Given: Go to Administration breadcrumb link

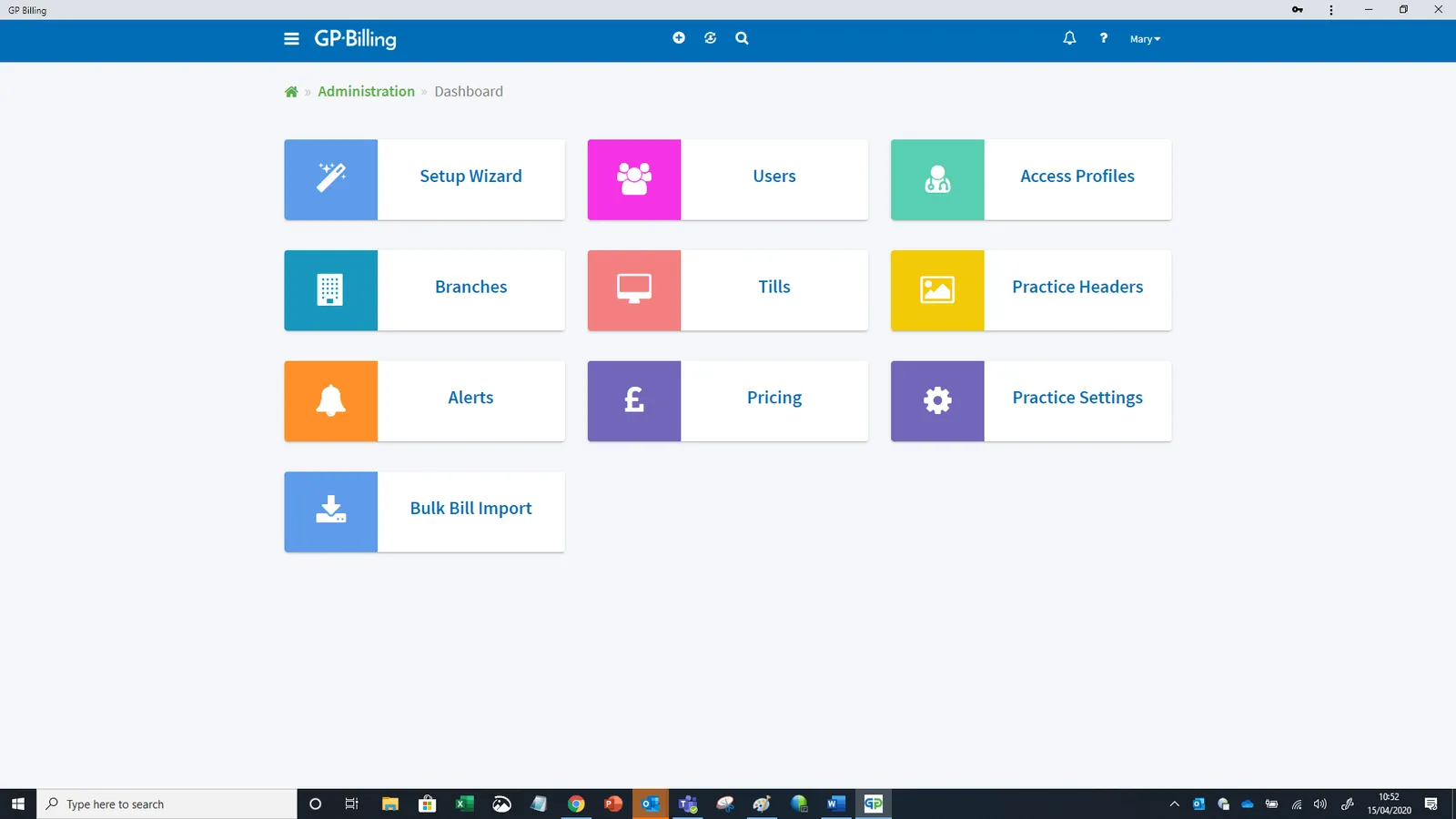Looking at the screenshot, I should click(x=366, y=91).
